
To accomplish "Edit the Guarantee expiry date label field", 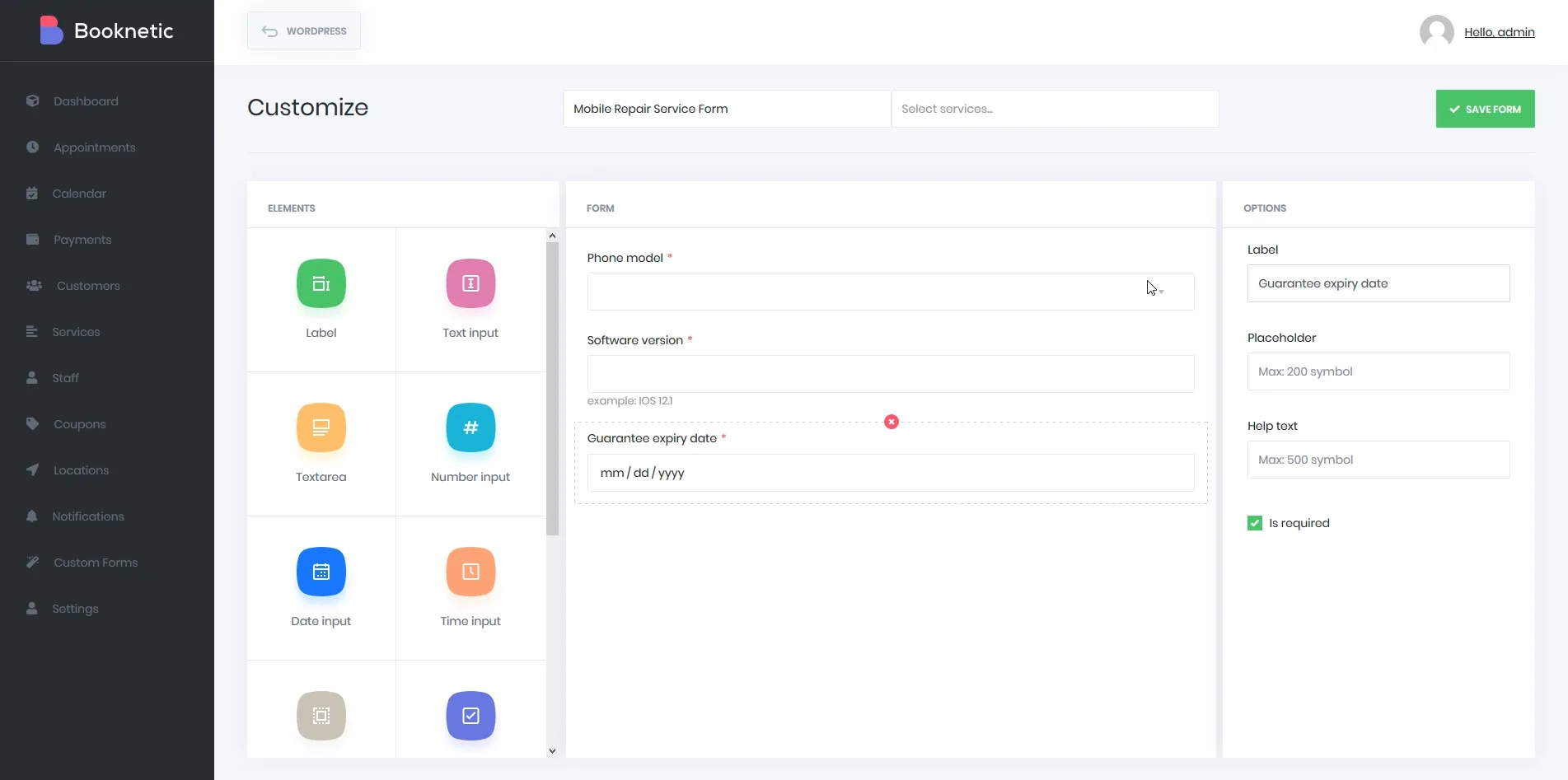I will pyautogui.click(x=1378, y=283).
